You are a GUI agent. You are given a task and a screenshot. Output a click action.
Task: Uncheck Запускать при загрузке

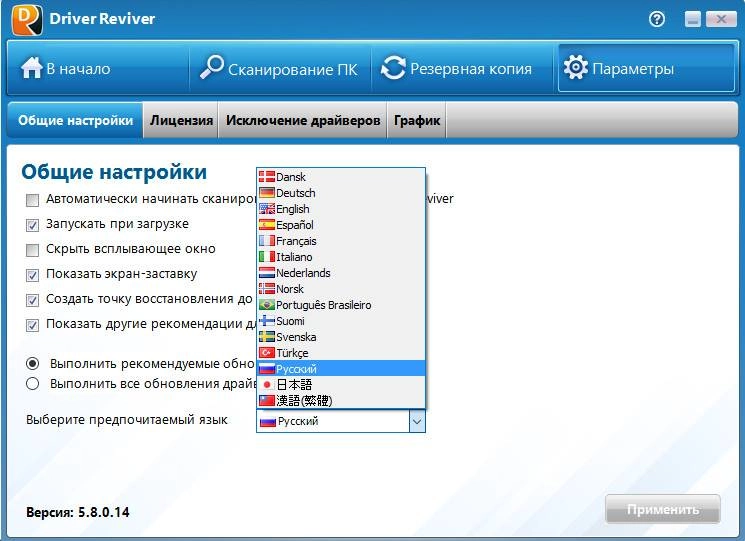click(32, 225)
